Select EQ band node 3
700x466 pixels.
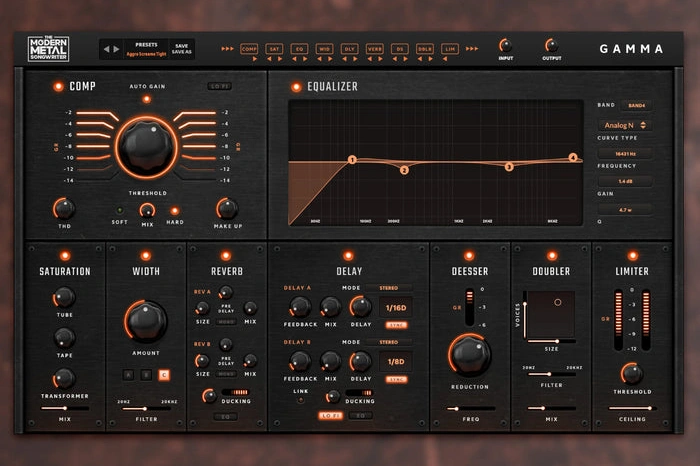point(509,167)
